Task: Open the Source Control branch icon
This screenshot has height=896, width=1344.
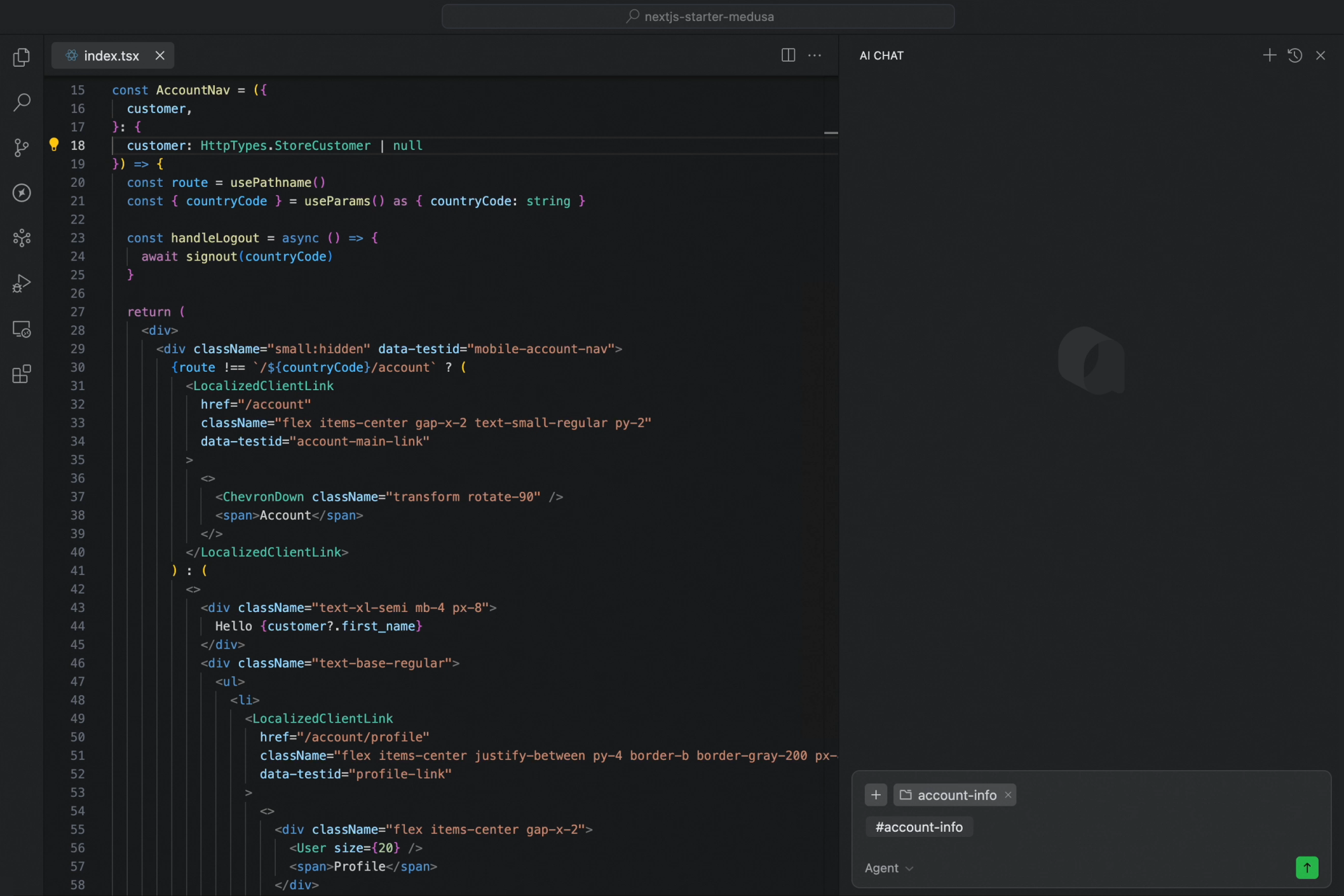Action: (22, 147)
